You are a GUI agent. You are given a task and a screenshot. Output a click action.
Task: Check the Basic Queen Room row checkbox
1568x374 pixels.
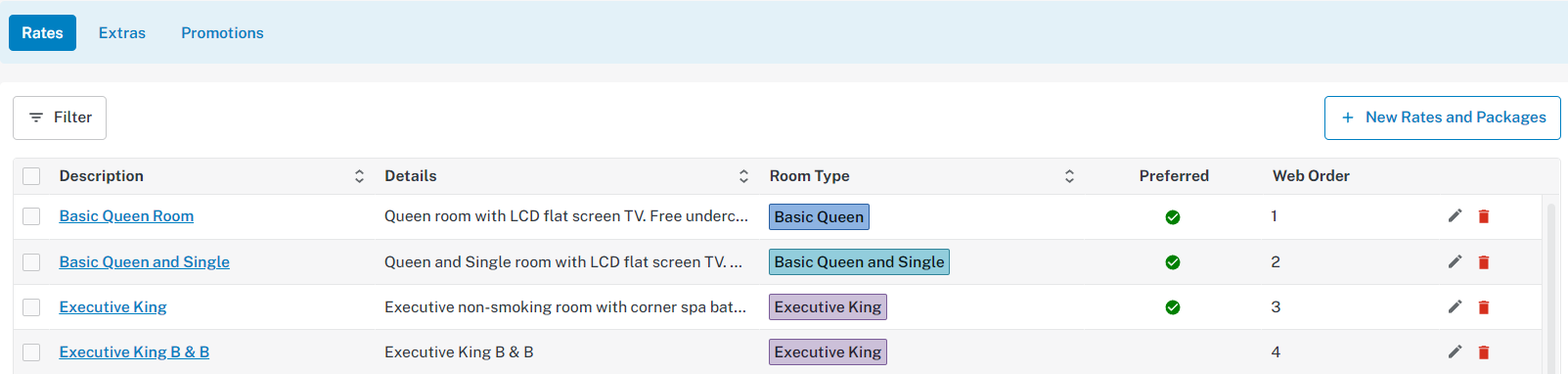31,216
